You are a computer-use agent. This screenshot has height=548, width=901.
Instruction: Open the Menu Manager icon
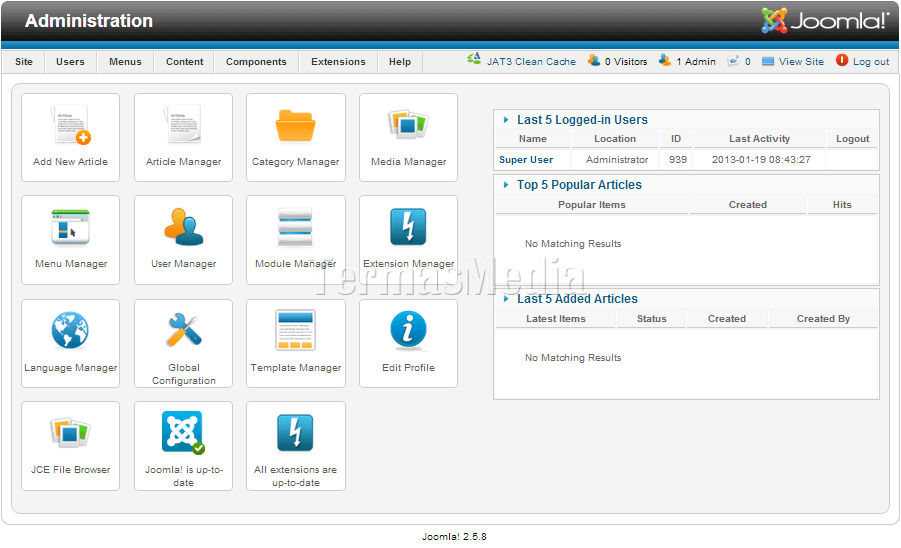pos(70,227)
